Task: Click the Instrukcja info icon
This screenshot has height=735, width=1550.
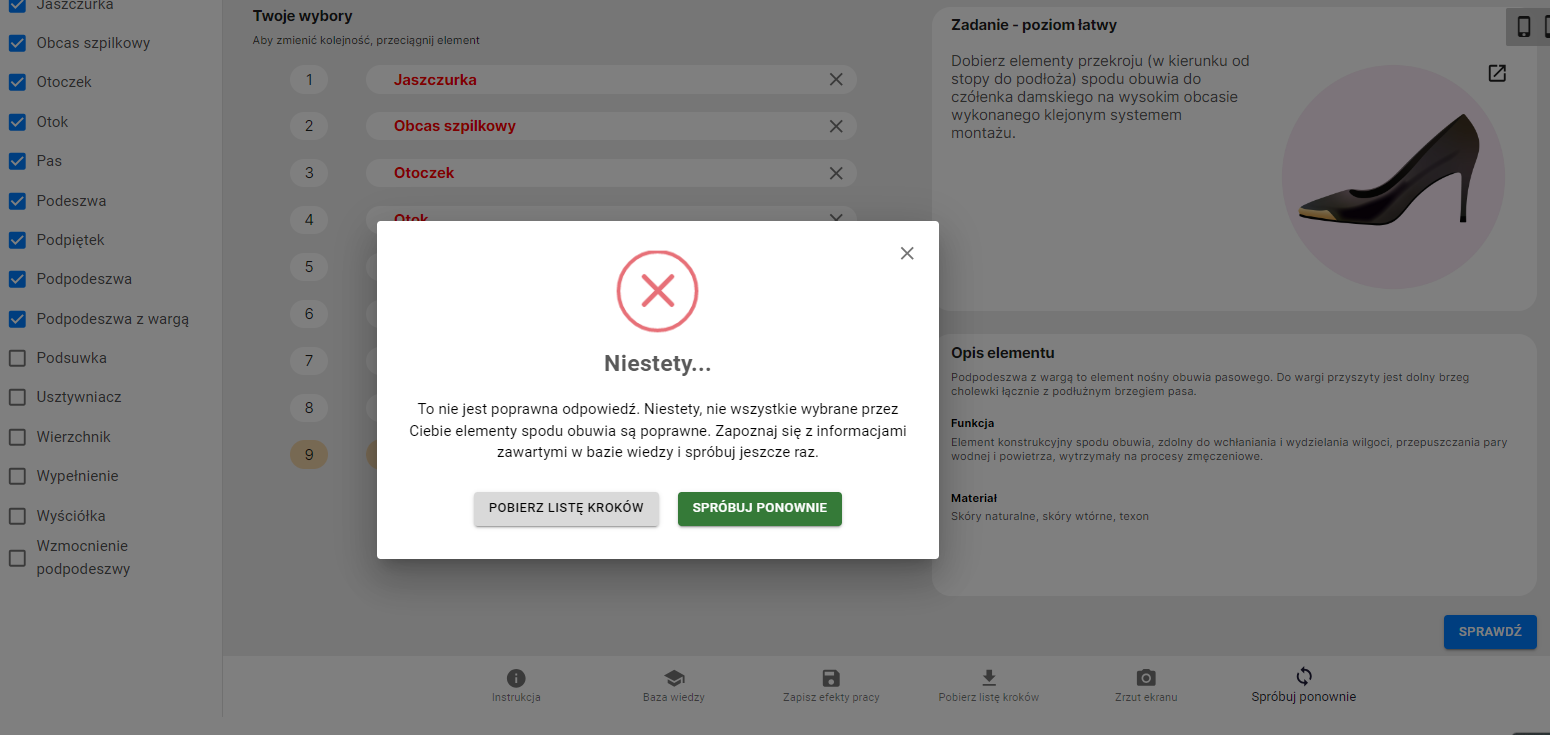Action: click(516, 678)
